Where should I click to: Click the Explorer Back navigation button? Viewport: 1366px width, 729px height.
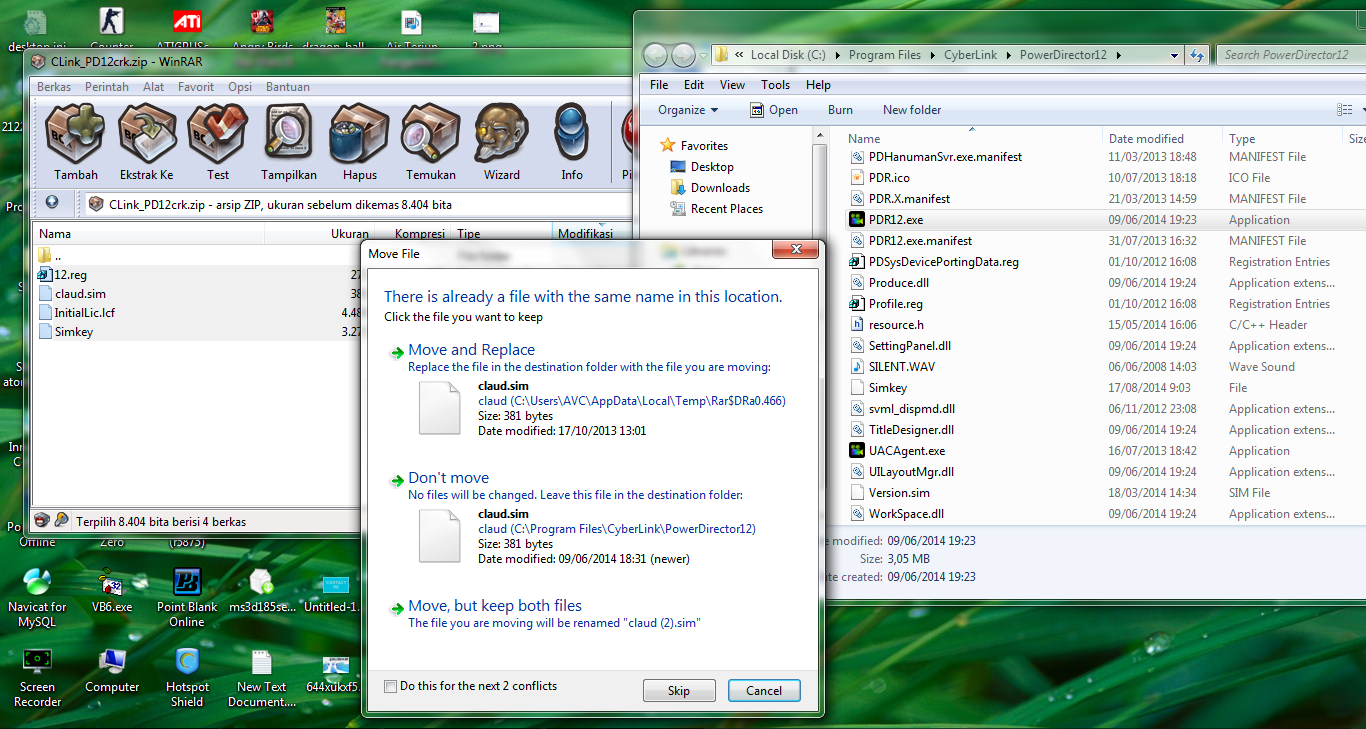655,55
